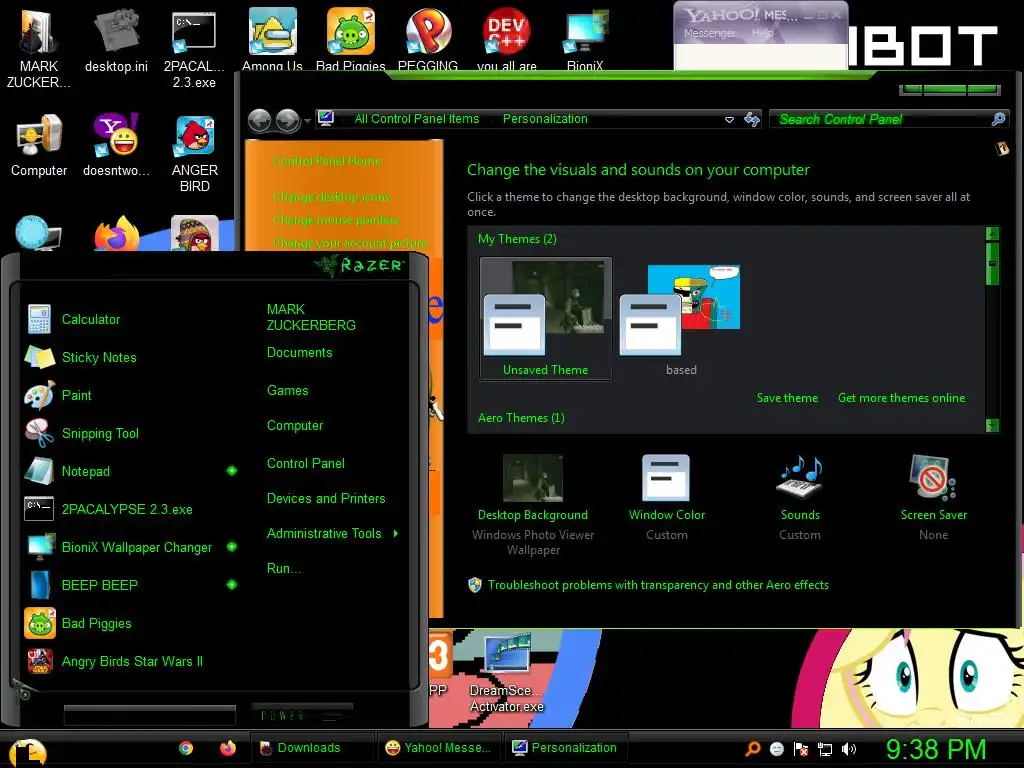The image size is (1024, 768).
Task: Click the Personalization taskbar button
Action: pos(566,748)
